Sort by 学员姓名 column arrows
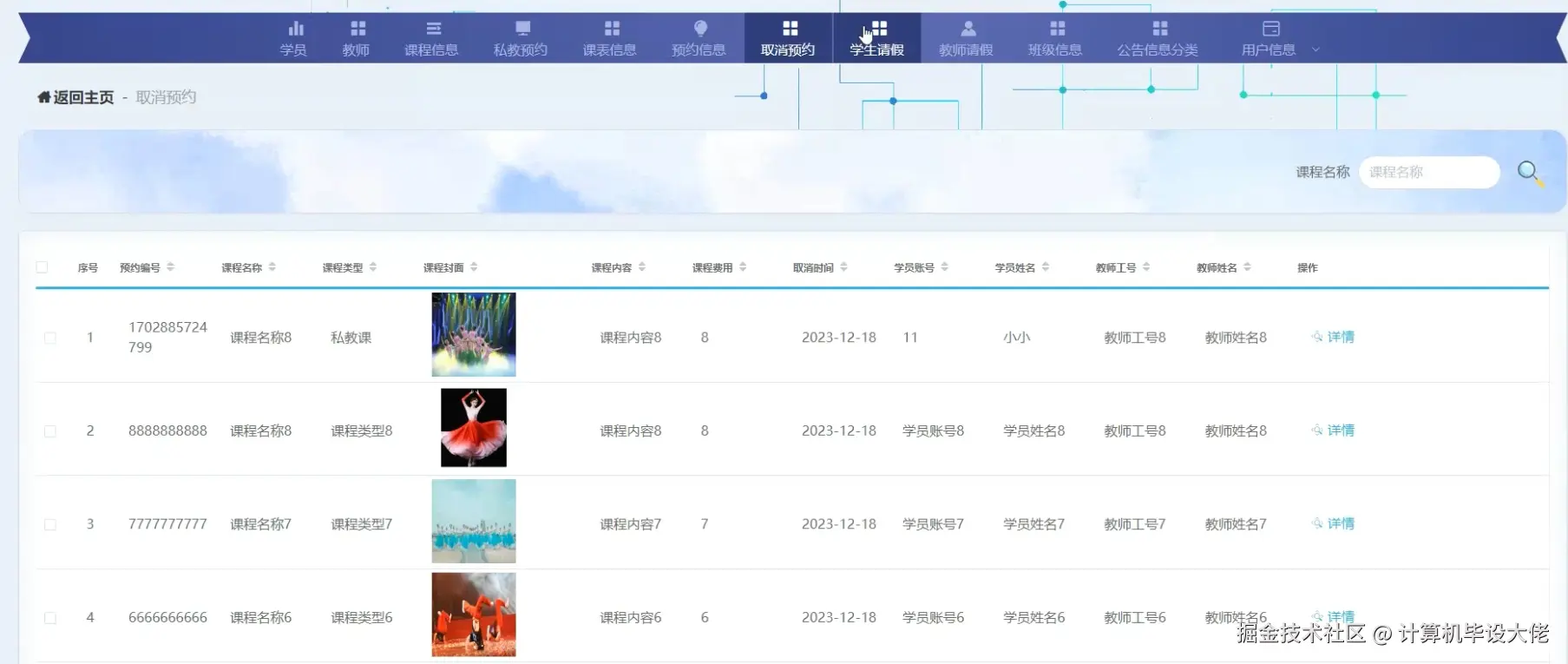Screen dimensions: 1568x664 pyautogui.click(x=1046, y=267)
